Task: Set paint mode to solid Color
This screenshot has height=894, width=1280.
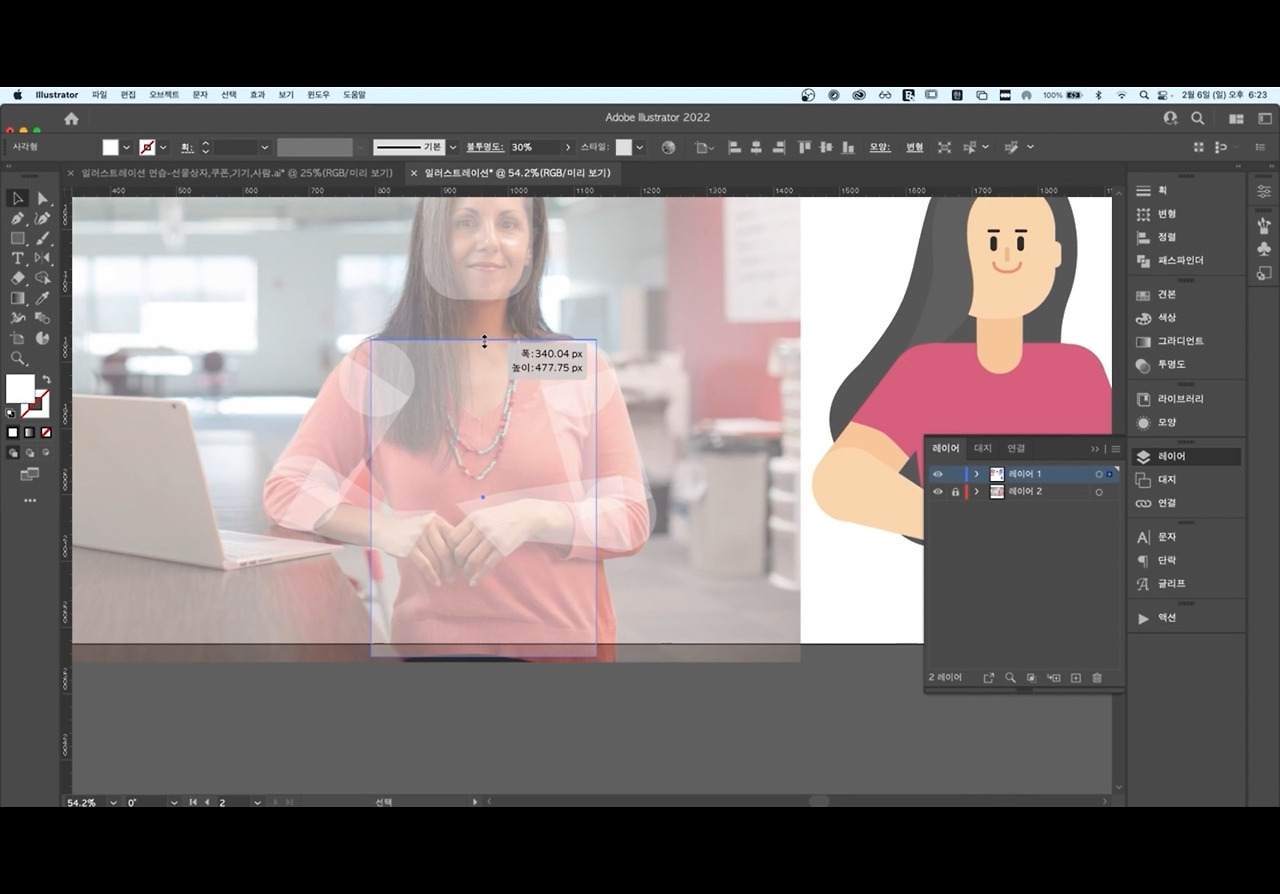Action: point(13,433)
